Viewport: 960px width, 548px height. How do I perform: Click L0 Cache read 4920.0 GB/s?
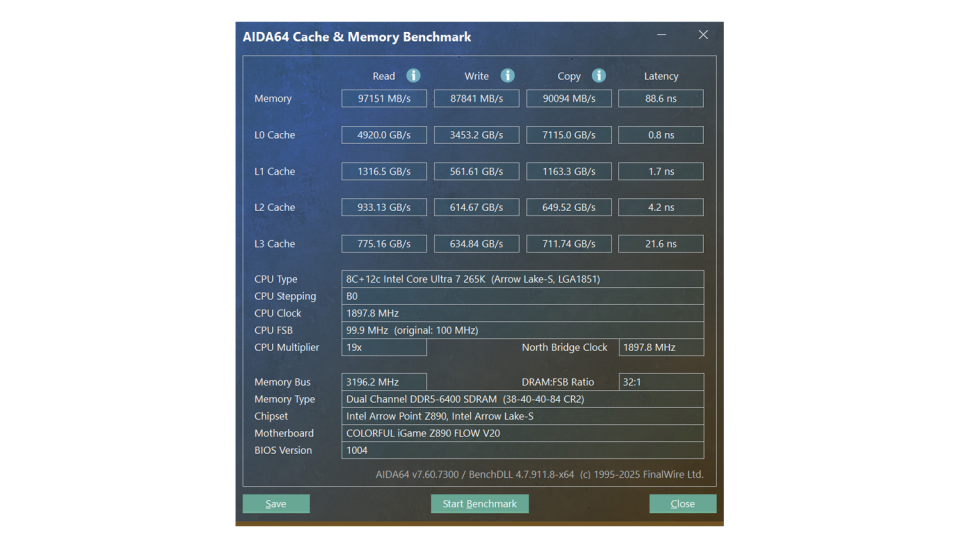coord(384,135)
